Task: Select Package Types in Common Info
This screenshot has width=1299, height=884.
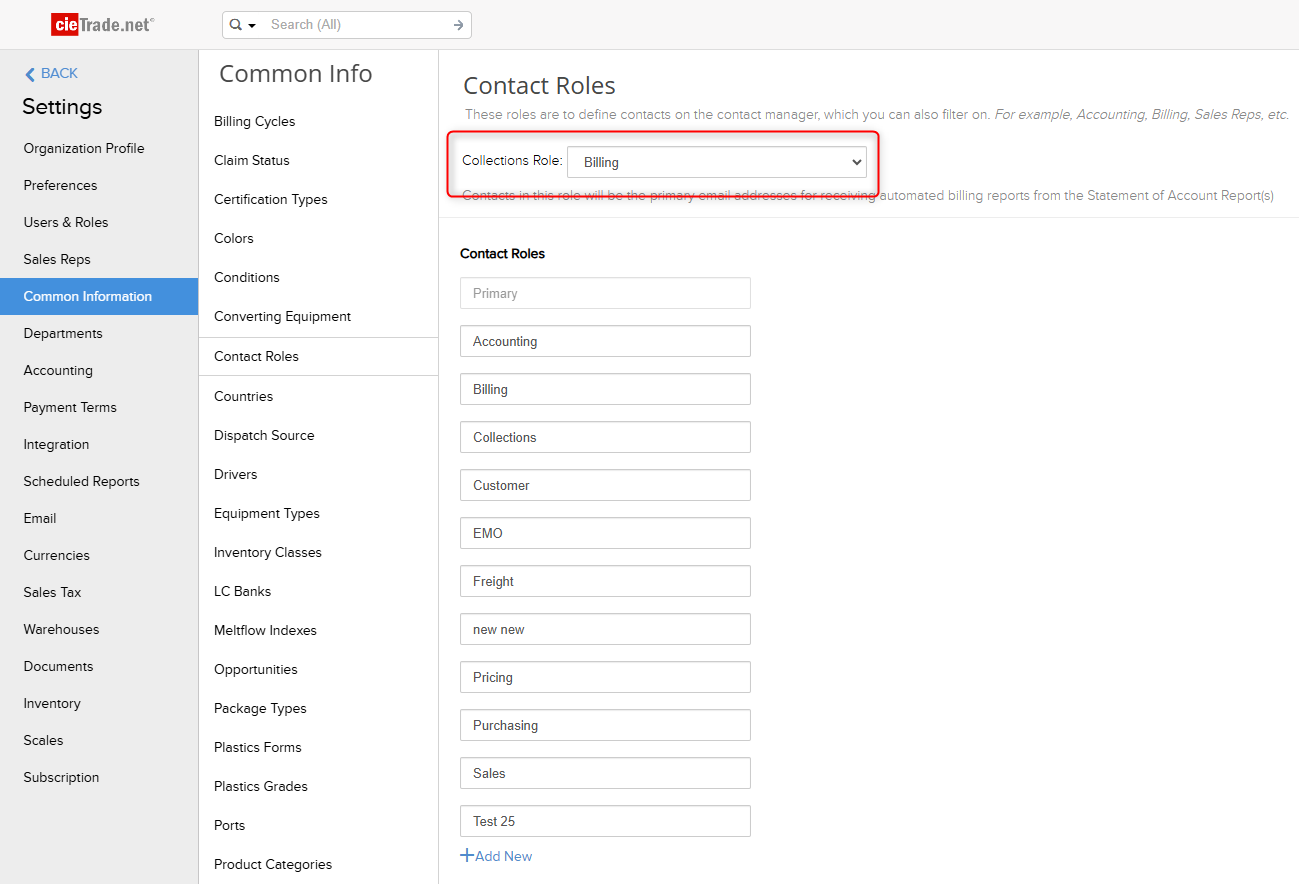Action: click(260, 708)
